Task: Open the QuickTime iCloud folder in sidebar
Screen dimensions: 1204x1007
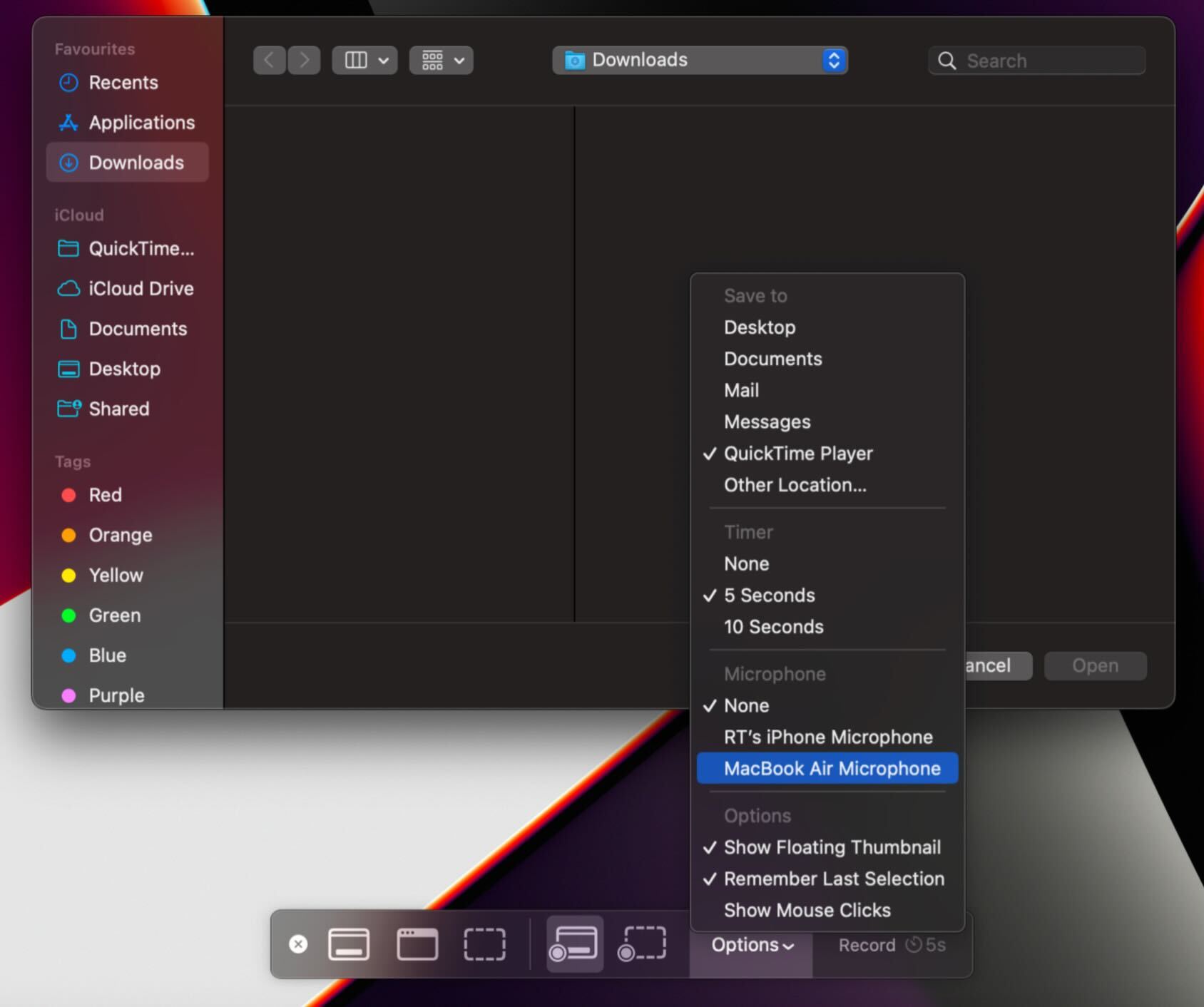Action: 128,249
